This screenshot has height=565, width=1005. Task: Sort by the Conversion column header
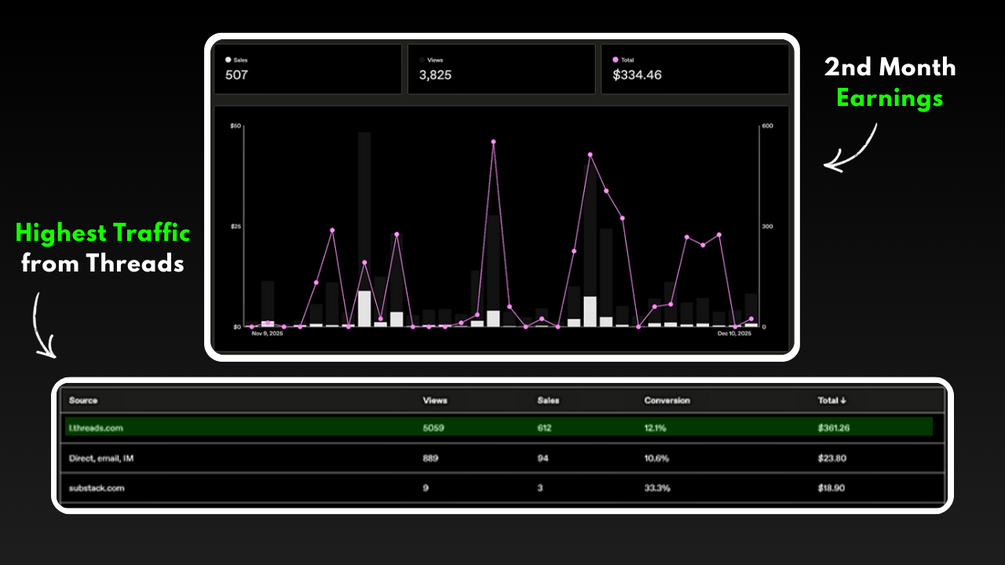667,400
